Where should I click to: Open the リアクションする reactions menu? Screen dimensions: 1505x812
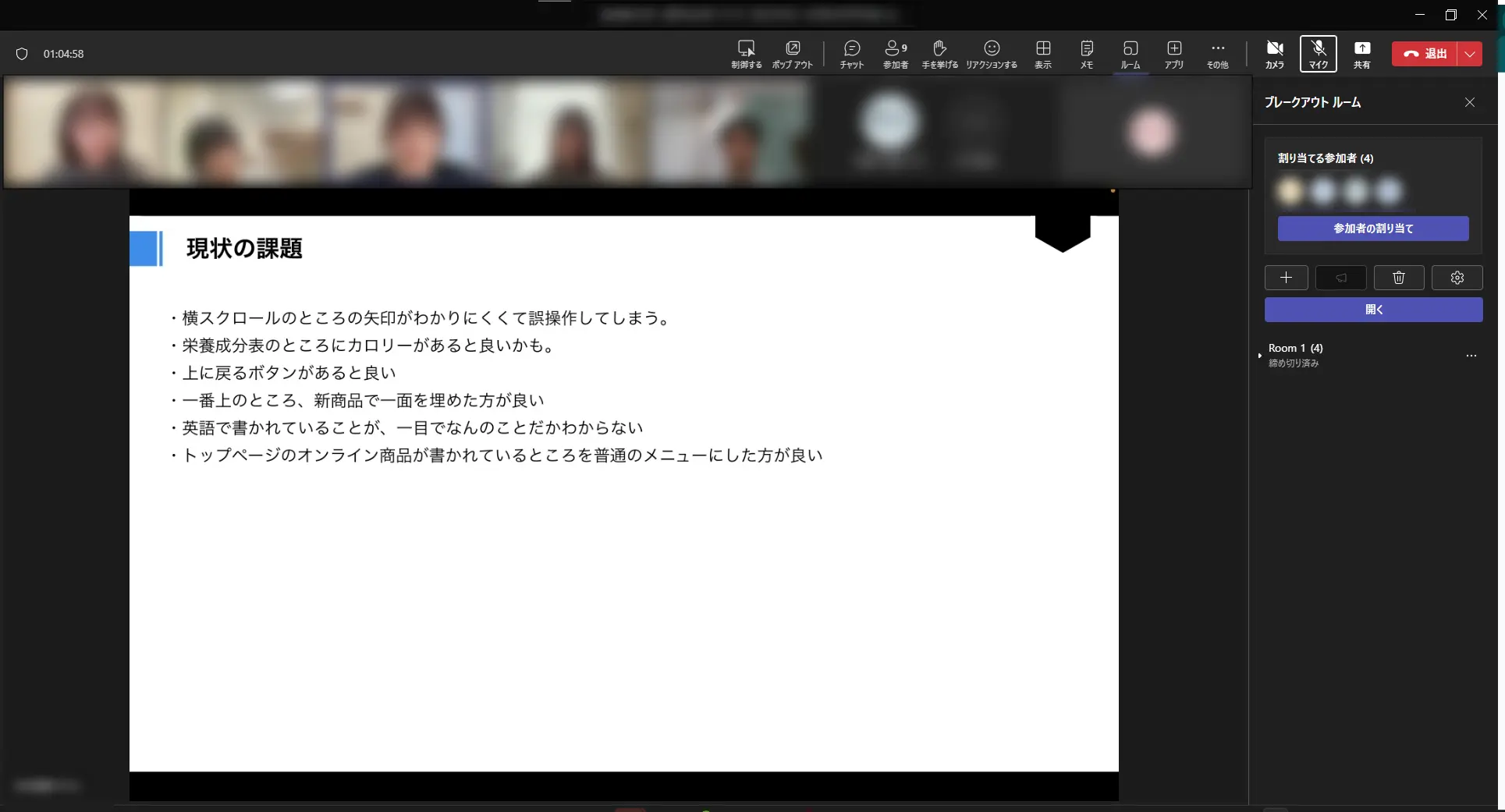tap(992, 54)
